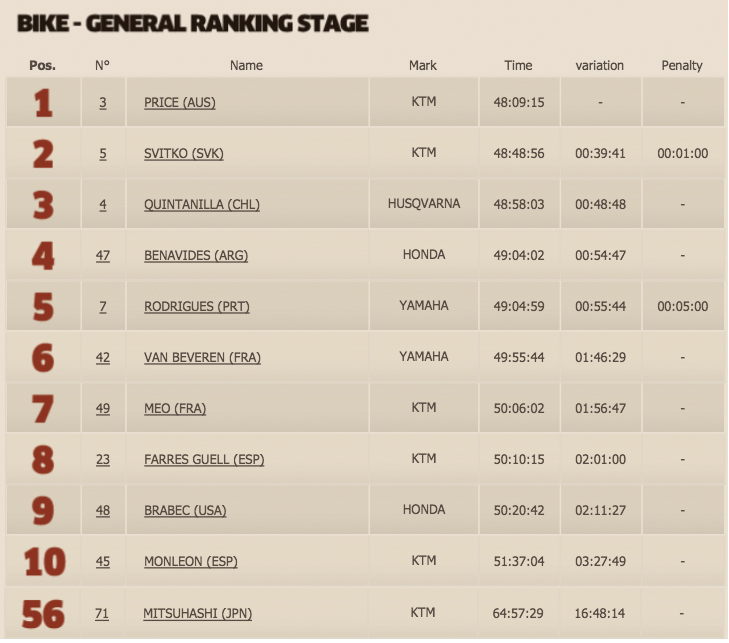Select the RODRIGUES (PRT) name link
Screen dimensions: 729x643
197,306
